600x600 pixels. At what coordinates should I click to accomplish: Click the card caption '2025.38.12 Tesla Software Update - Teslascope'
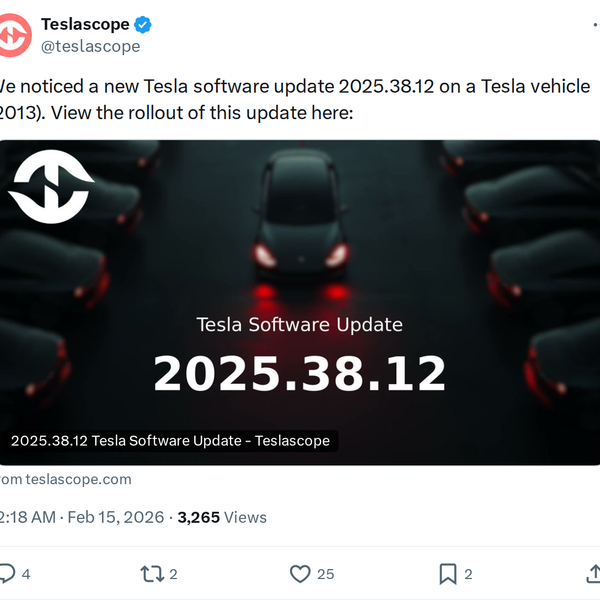170,440
